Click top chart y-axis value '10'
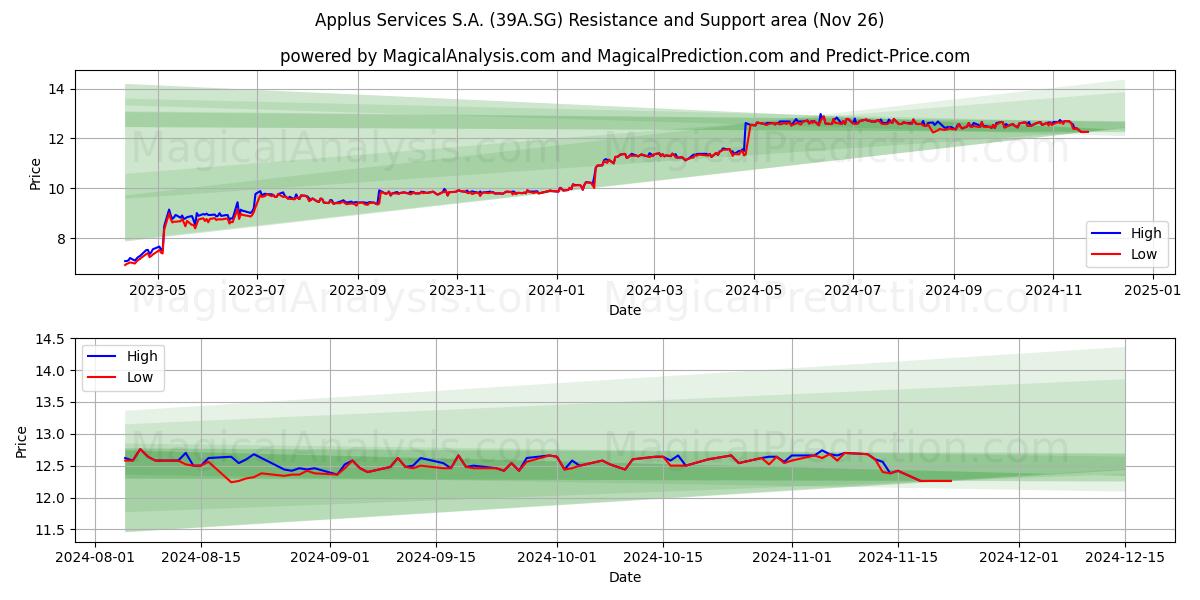The image size is (1200, 600). coord(57,189)
